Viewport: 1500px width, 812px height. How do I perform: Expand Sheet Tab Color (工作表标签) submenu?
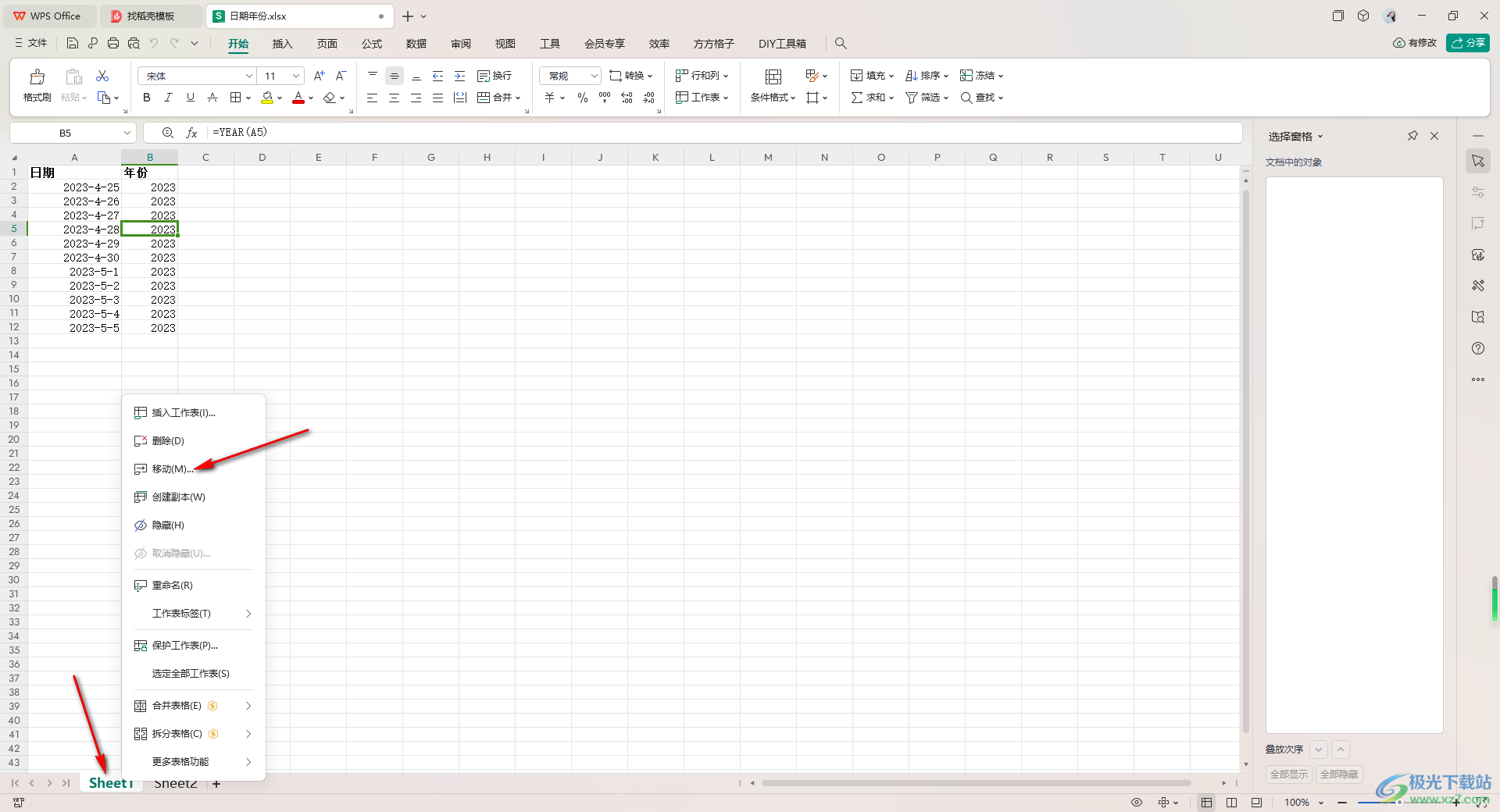pyautogui.click(x=194, y=613)
